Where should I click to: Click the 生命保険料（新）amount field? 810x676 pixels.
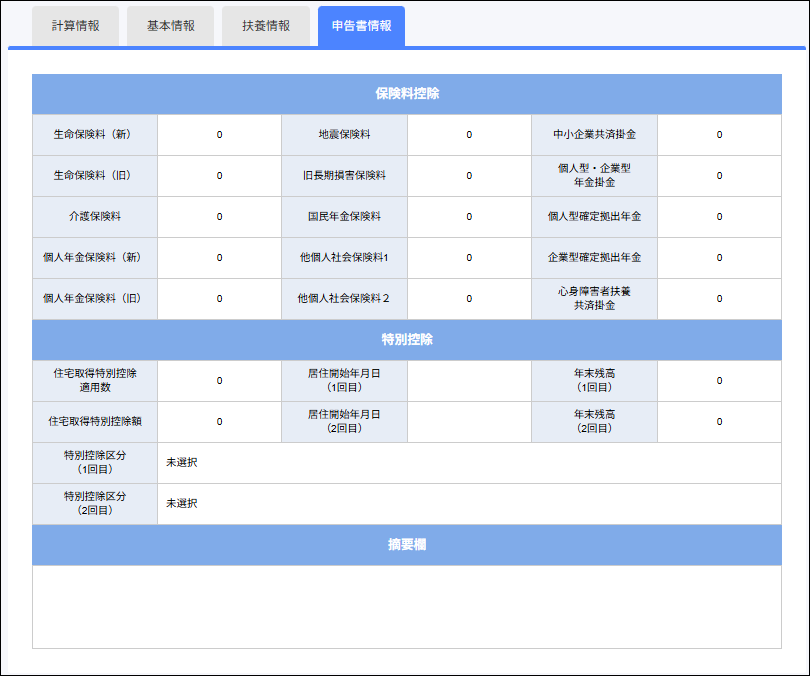[219, 133]
